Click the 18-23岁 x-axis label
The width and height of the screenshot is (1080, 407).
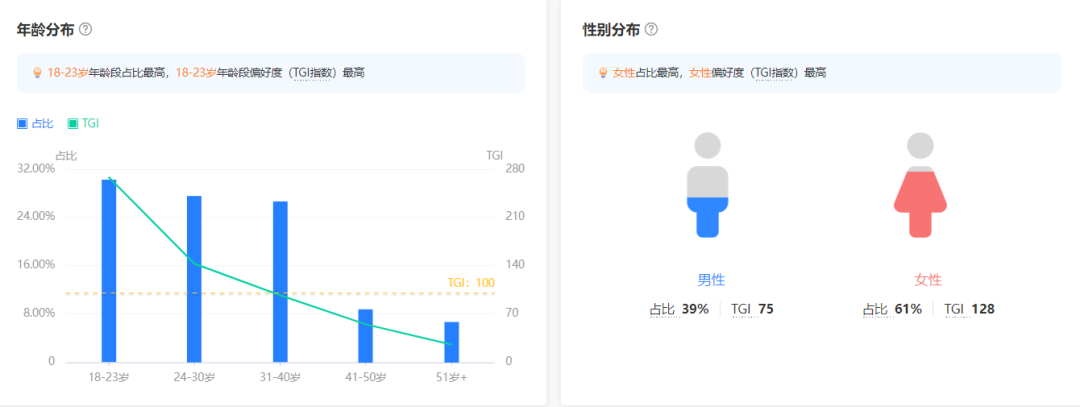point(109,377)
